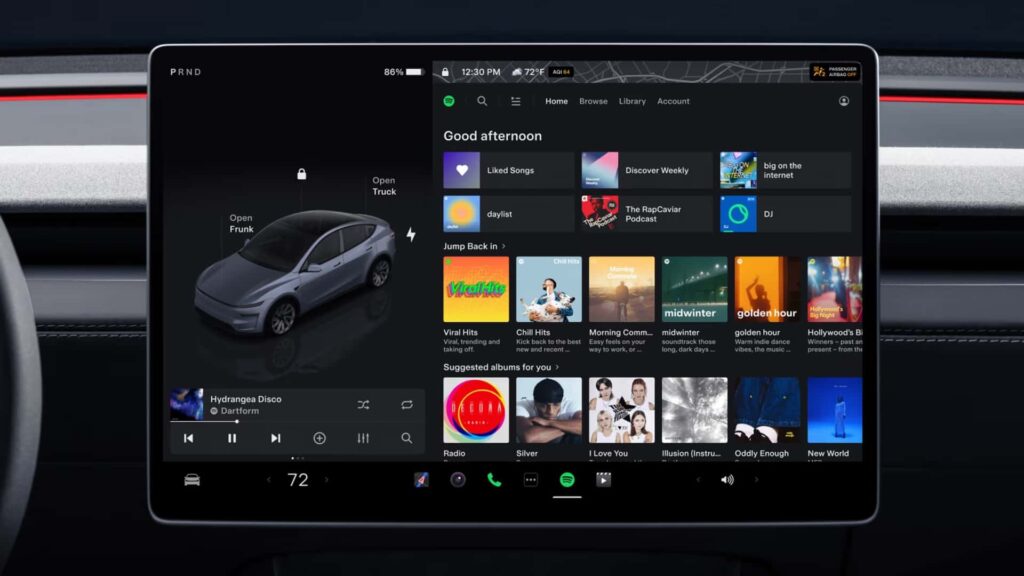
Task: Tap the charging lightning bolt icon
Action: tap(411, 234)
